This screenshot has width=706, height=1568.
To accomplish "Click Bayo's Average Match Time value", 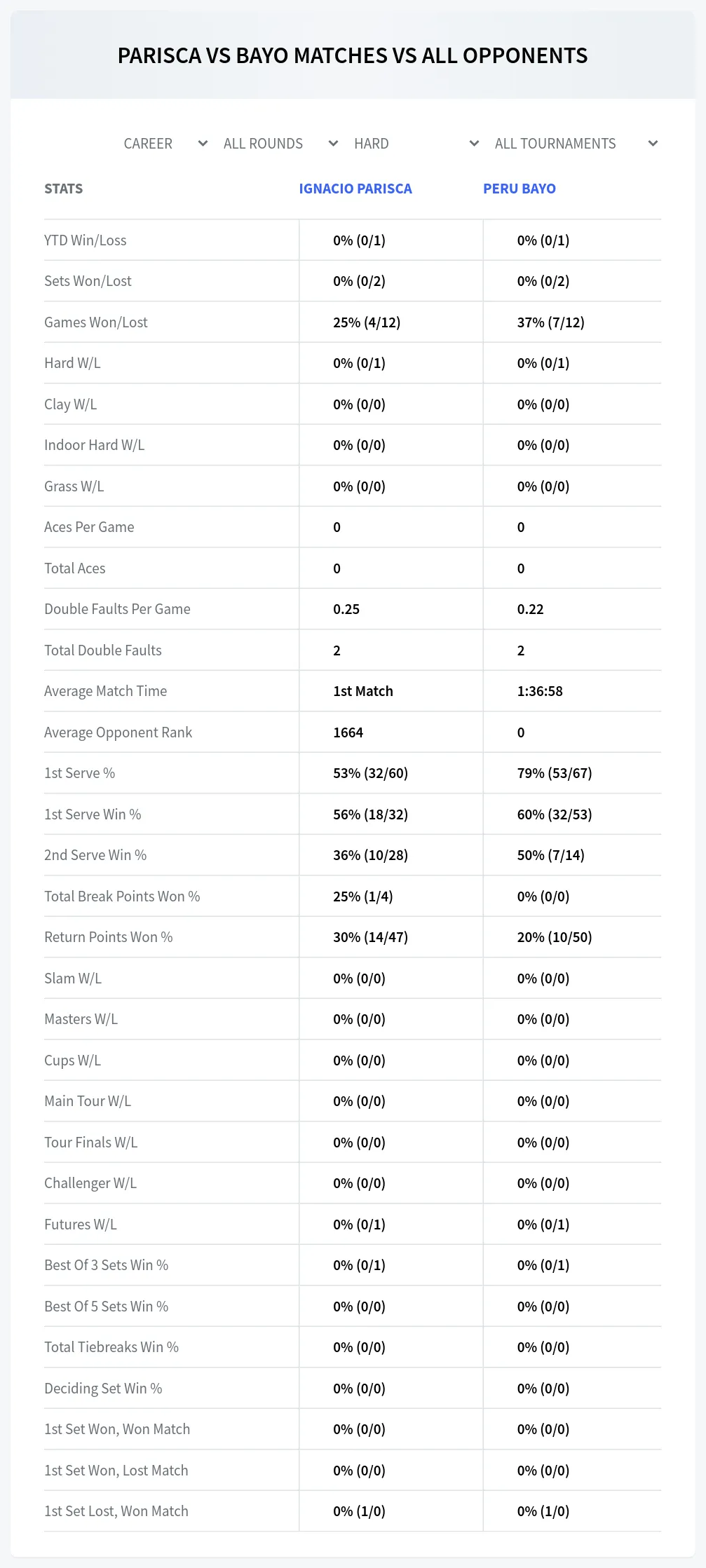I will [540, 691].
